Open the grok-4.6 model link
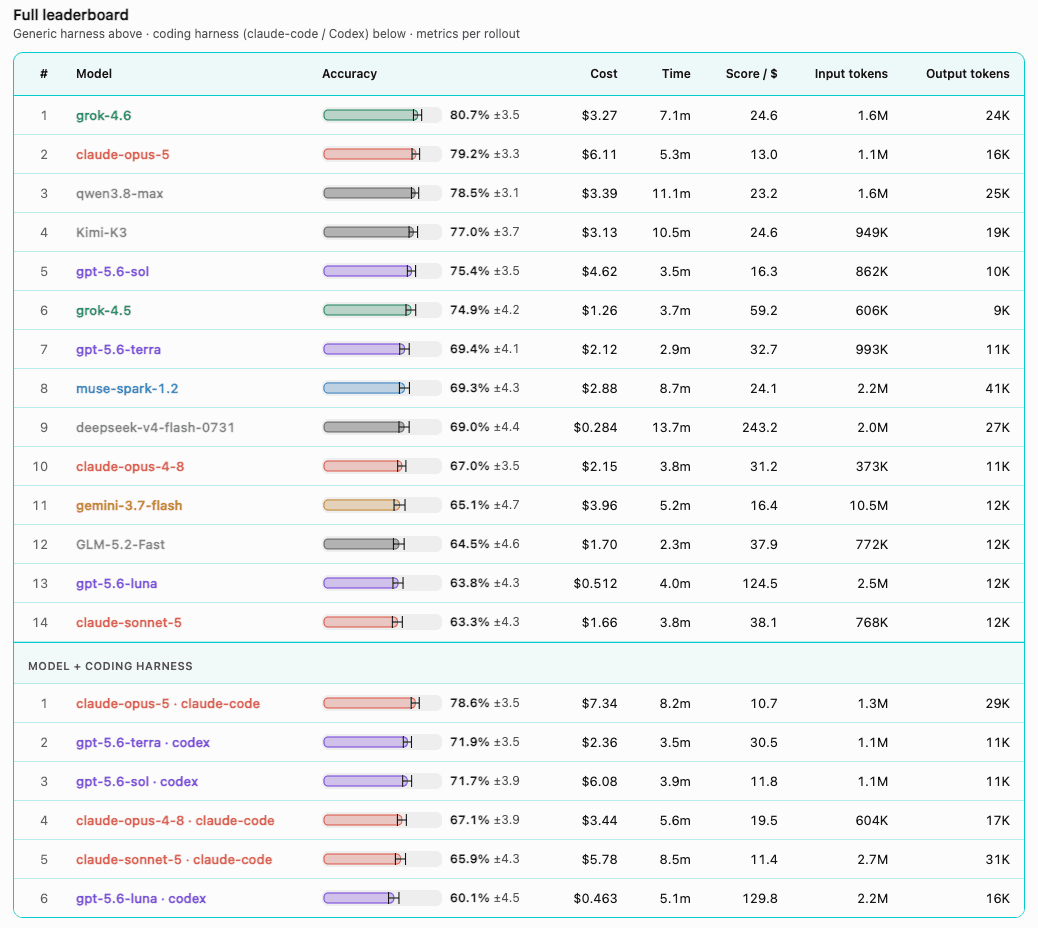This screenshot has width=1038, height=928. click(103, 116)
